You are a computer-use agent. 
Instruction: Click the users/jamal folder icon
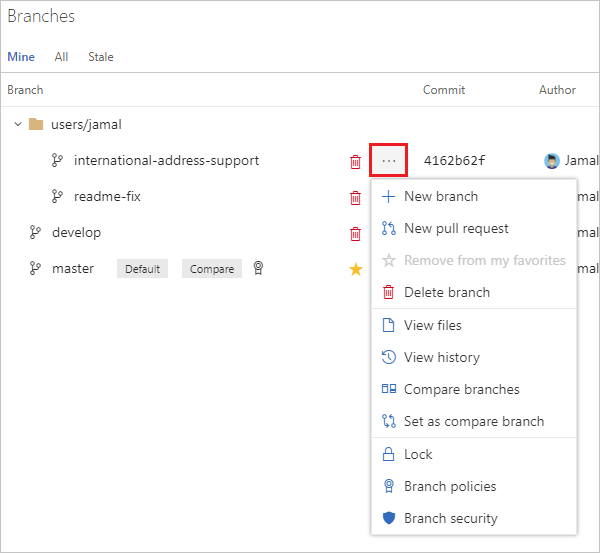coord(36,124)
